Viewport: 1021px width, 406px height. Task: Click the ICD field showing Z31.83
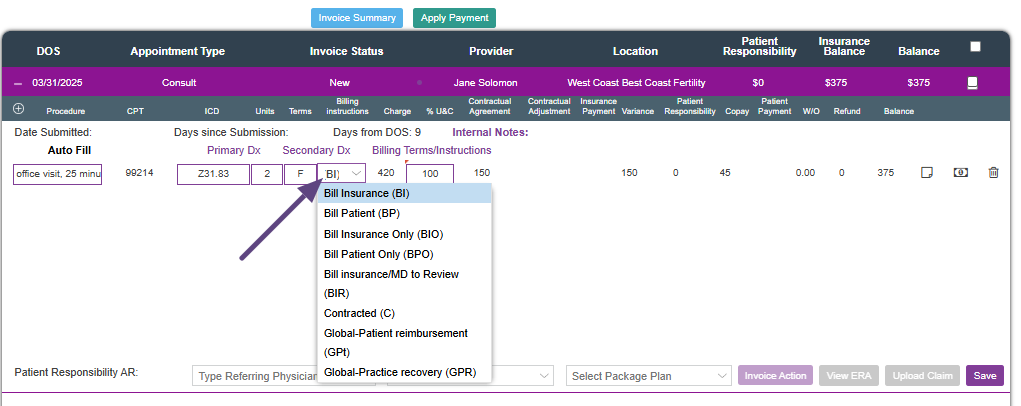tap(213, 174)
